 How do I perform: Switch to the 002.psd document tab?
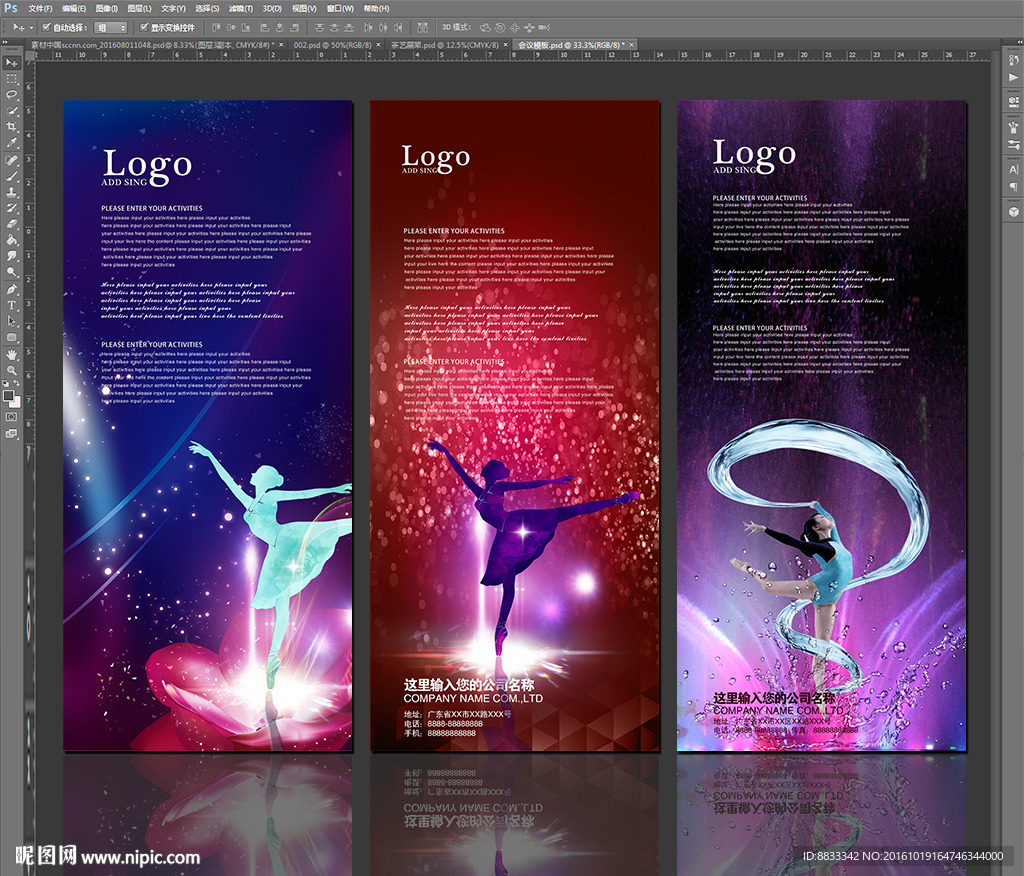(332, 45)
